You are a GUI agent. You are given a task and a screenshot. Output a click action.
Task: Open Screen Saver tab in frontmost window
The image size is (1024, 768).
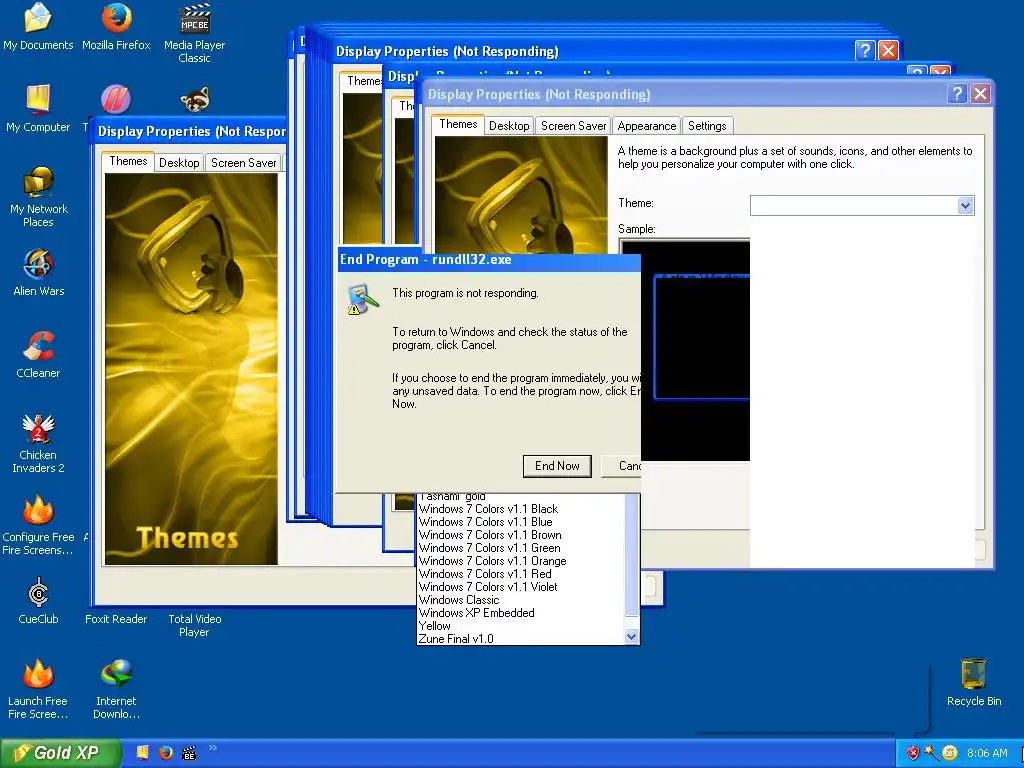click(573, 126)
